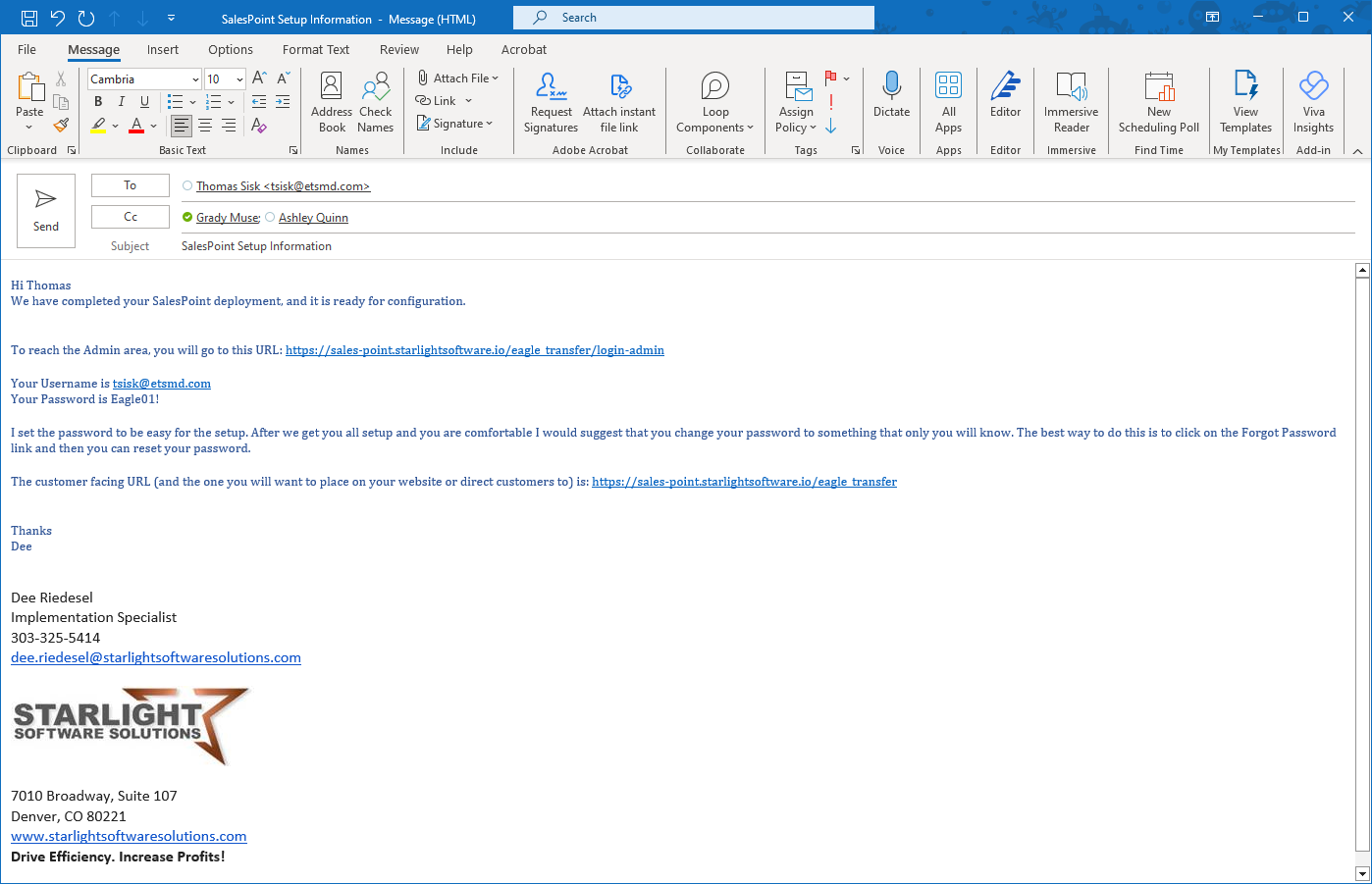Toggle bulleted list

175,102
